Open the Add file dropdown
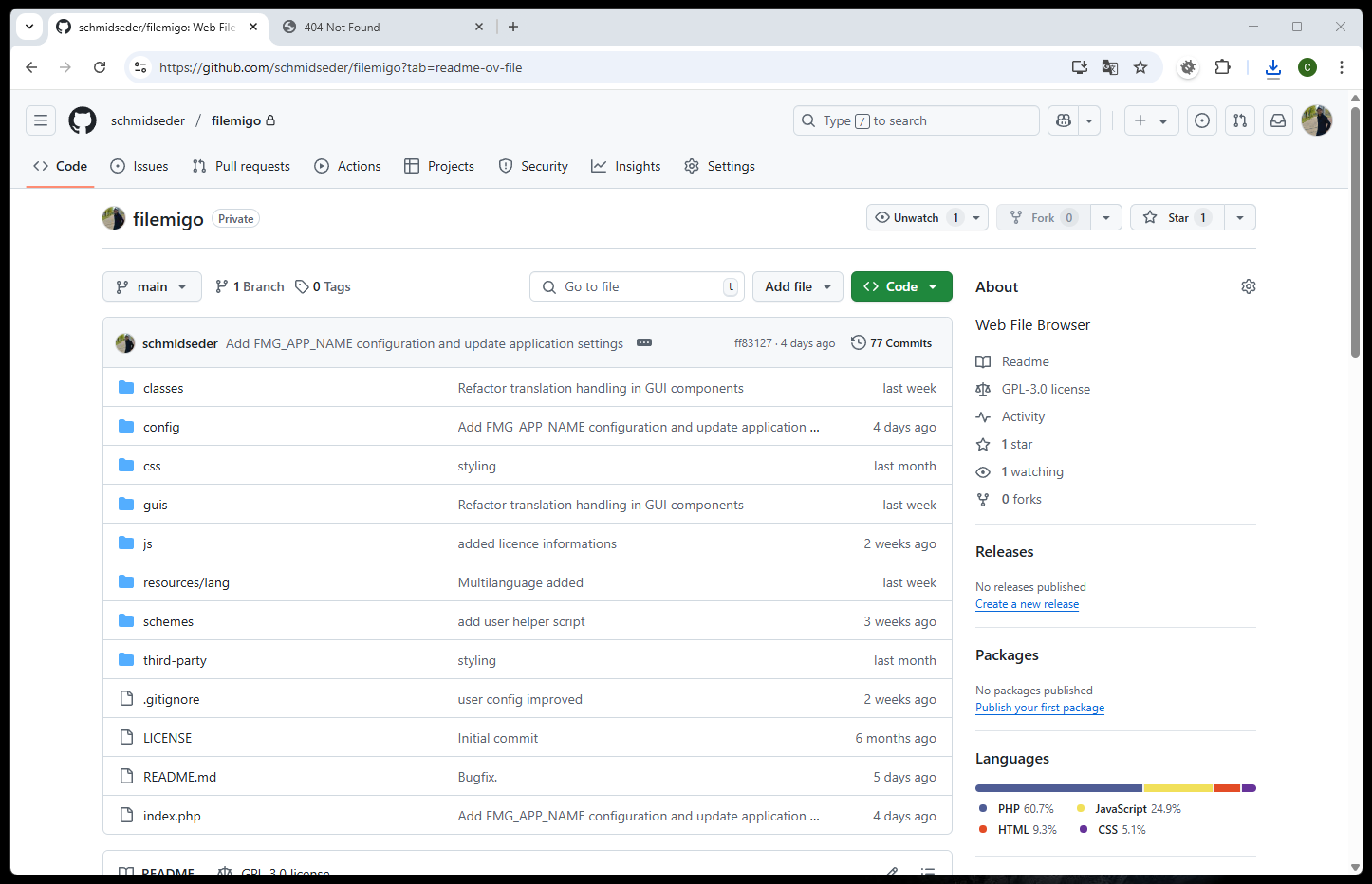Screen dimensions: 1372x884 click(798, 286)
